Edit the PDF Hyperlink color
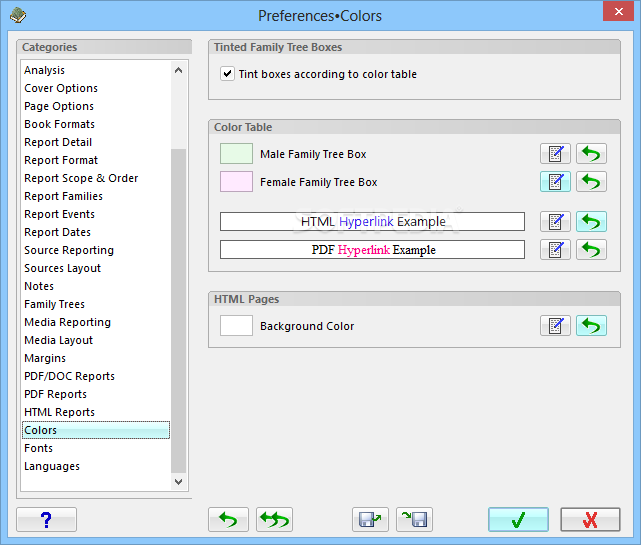641x545 pixels. tap(555, 249)
